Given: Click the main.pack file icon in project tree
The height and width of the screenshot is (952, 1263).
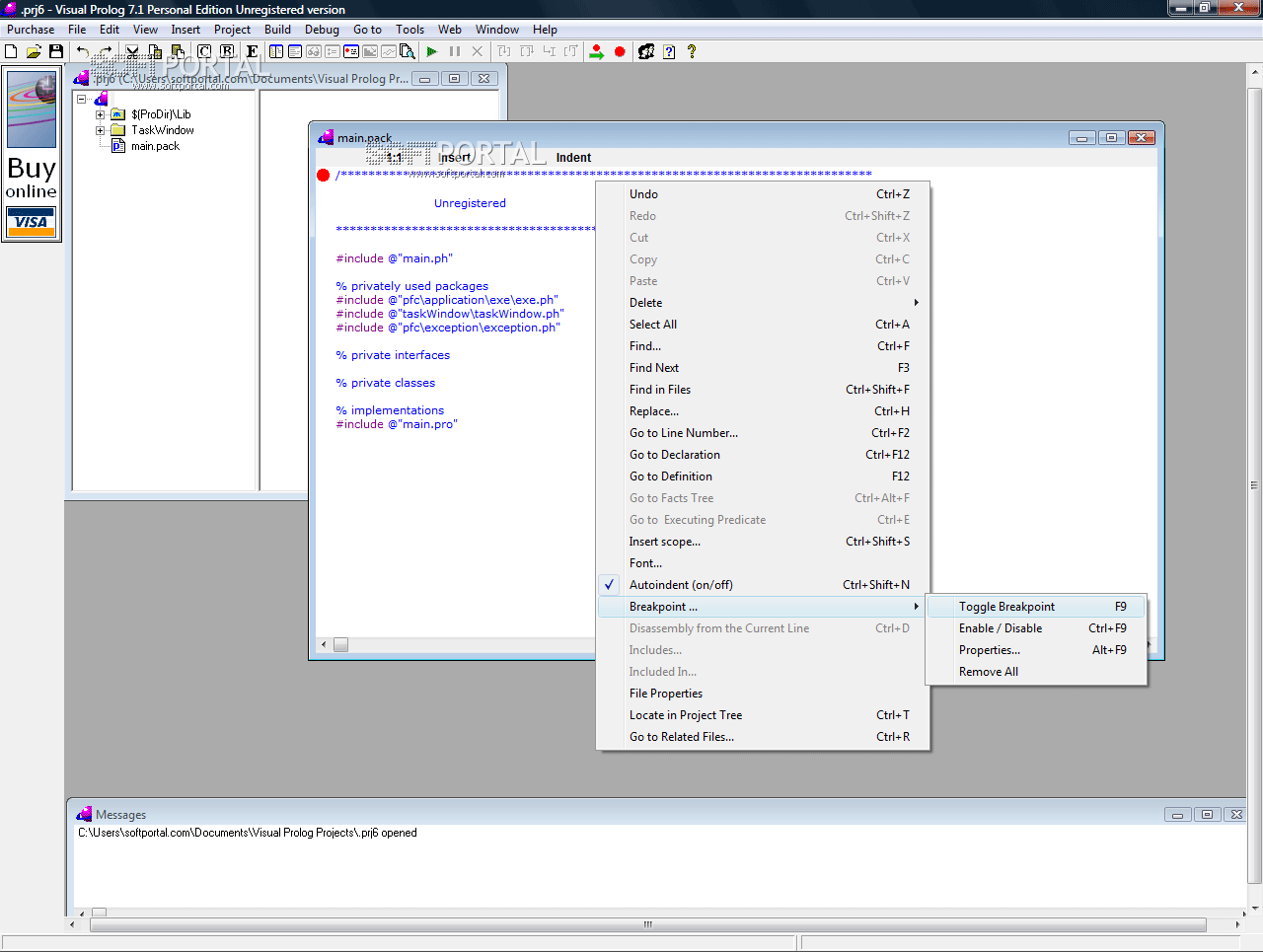Looking at the screenshot, I should tap(118, 146).
